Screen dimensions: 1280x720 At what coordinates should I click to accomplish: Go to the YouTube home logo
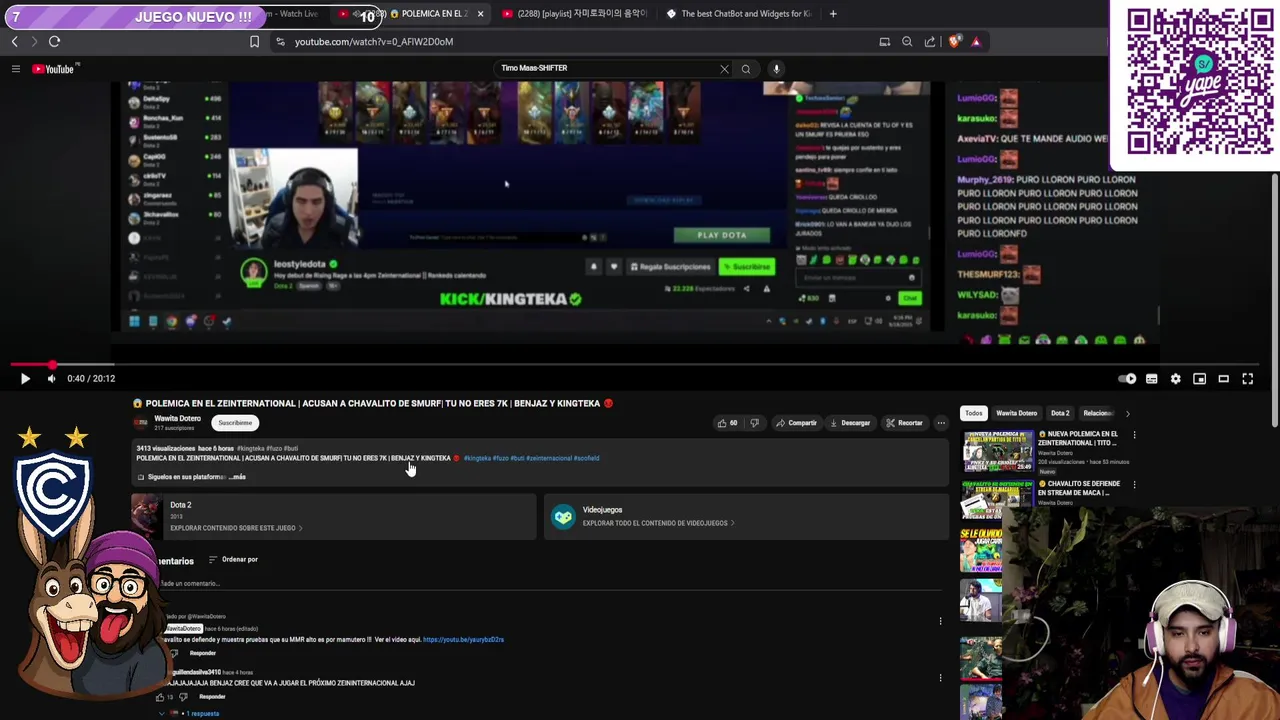click(x=54, y=69)
